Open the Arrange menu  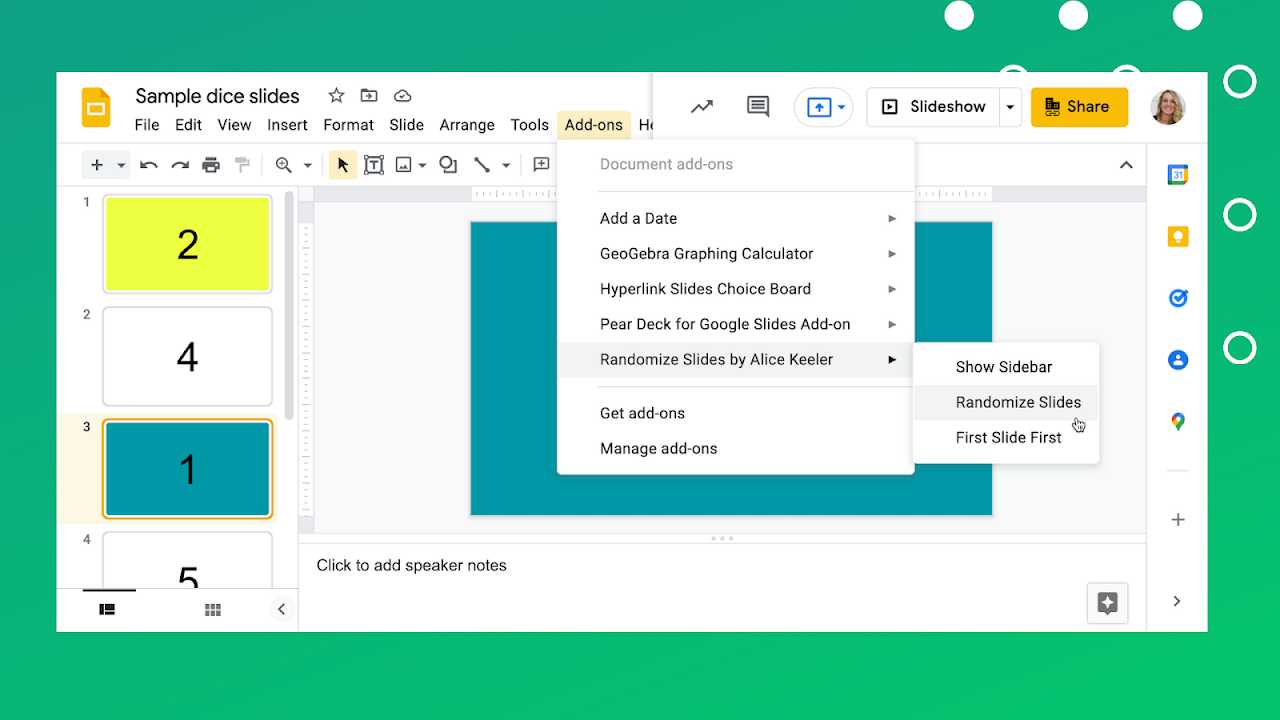(467, 125)
